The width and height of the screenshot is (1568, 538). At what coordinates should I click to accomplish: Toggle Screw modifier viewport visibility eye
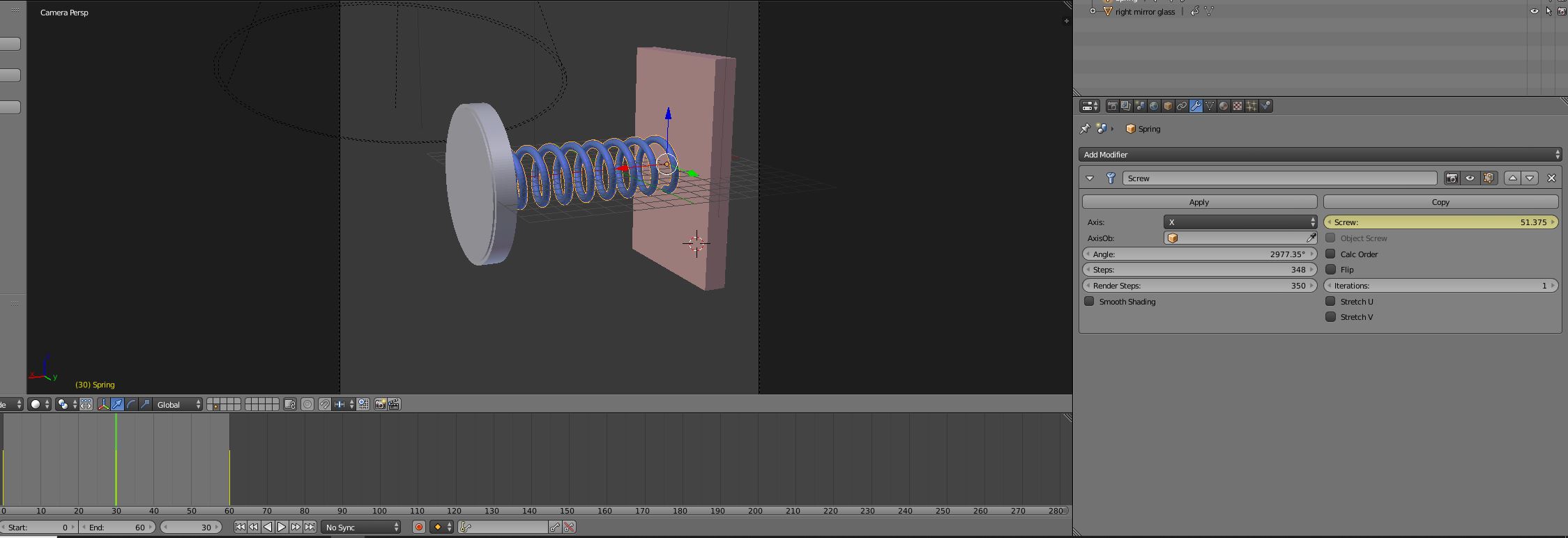(x=1470, y=178)
